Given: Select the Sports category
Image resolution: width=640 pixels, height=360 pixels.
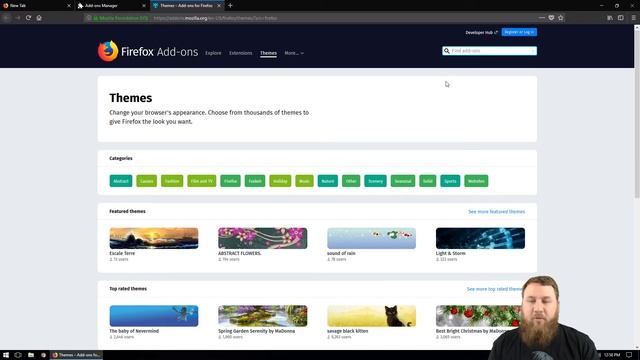Looking at the screenshot, I should (450, 181).
